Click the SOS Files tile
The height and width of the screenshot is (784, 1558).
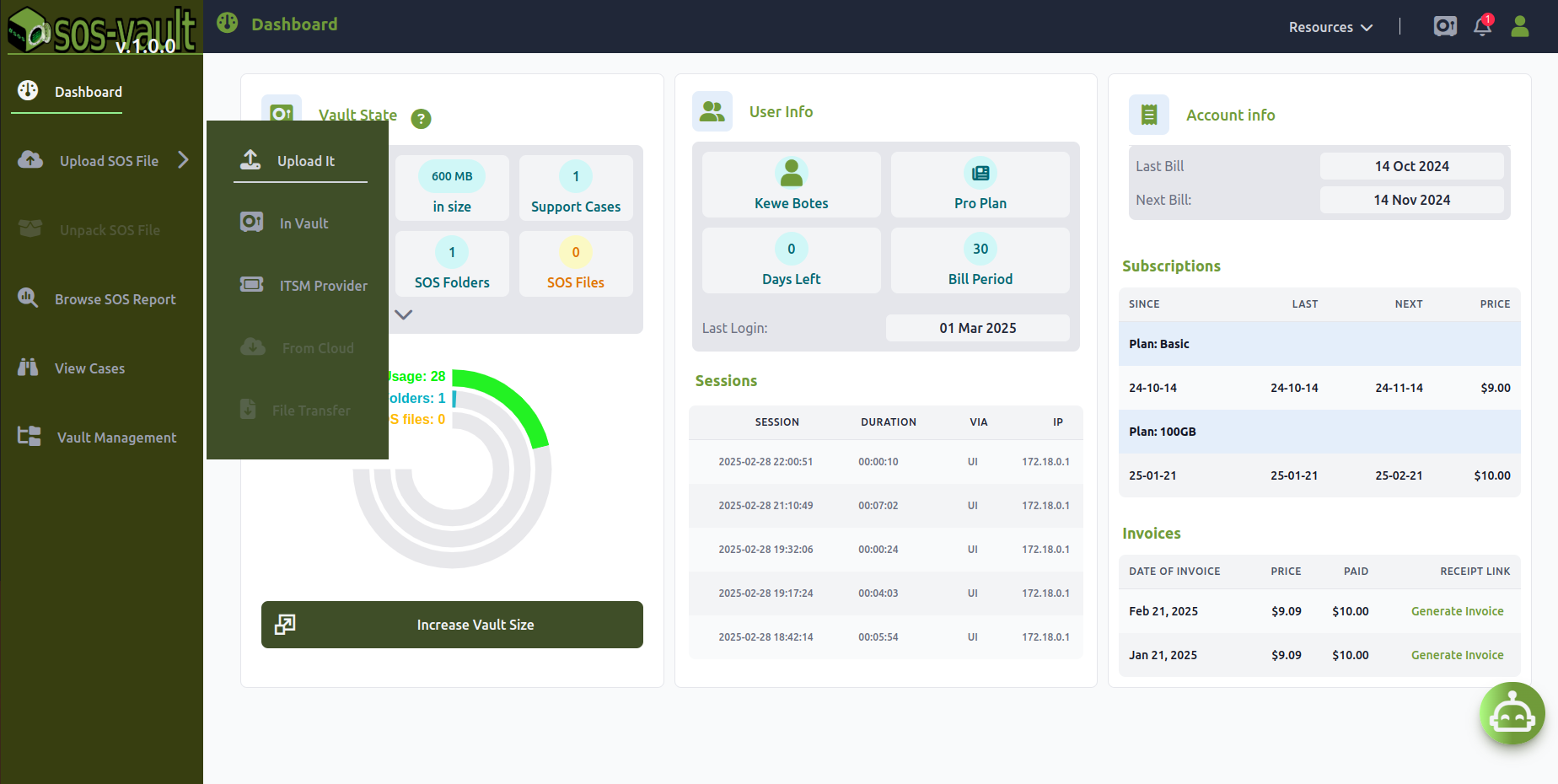click(x=576, y=264)
